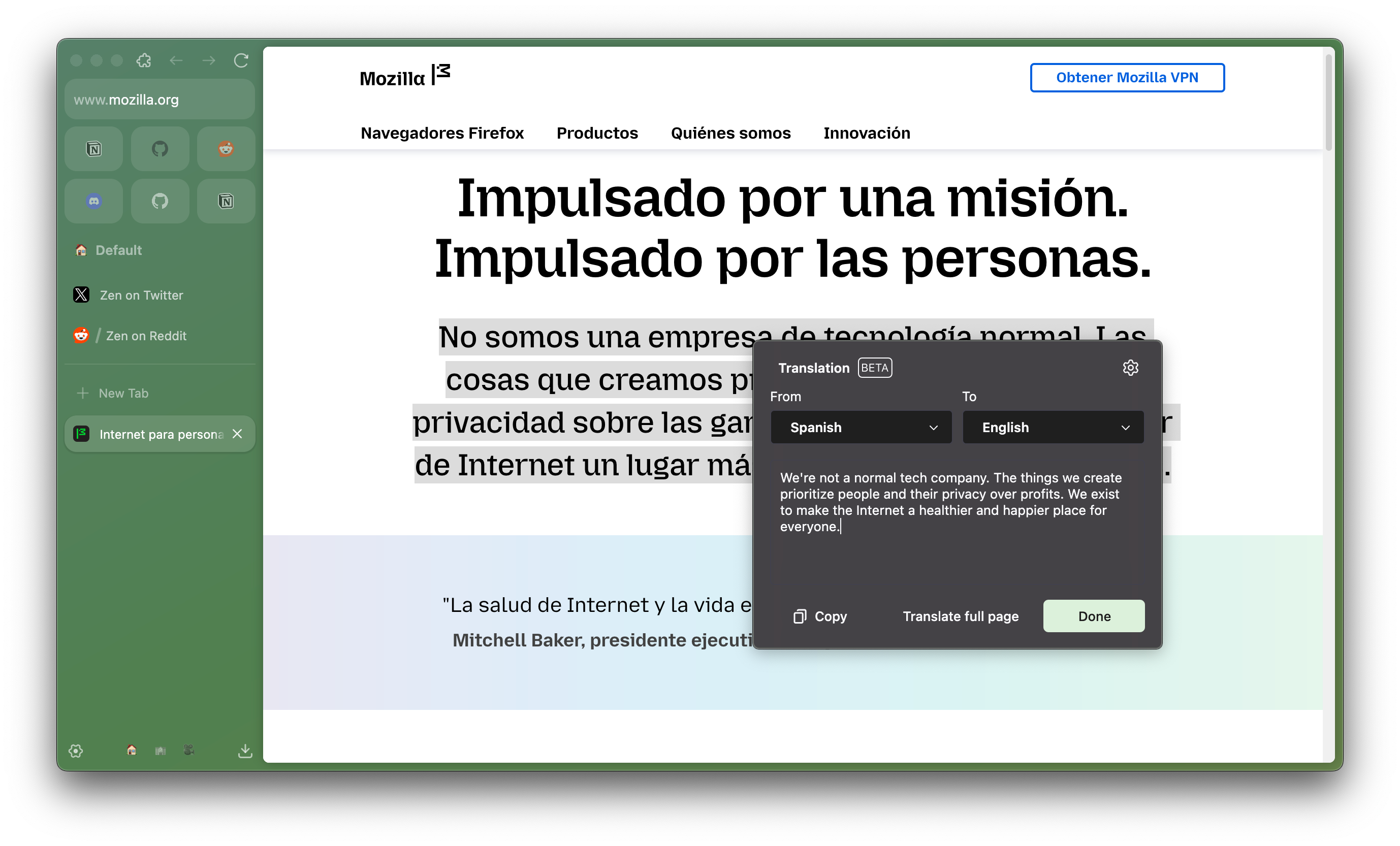
Task: Click the copy pages icon
Action: 800,616
